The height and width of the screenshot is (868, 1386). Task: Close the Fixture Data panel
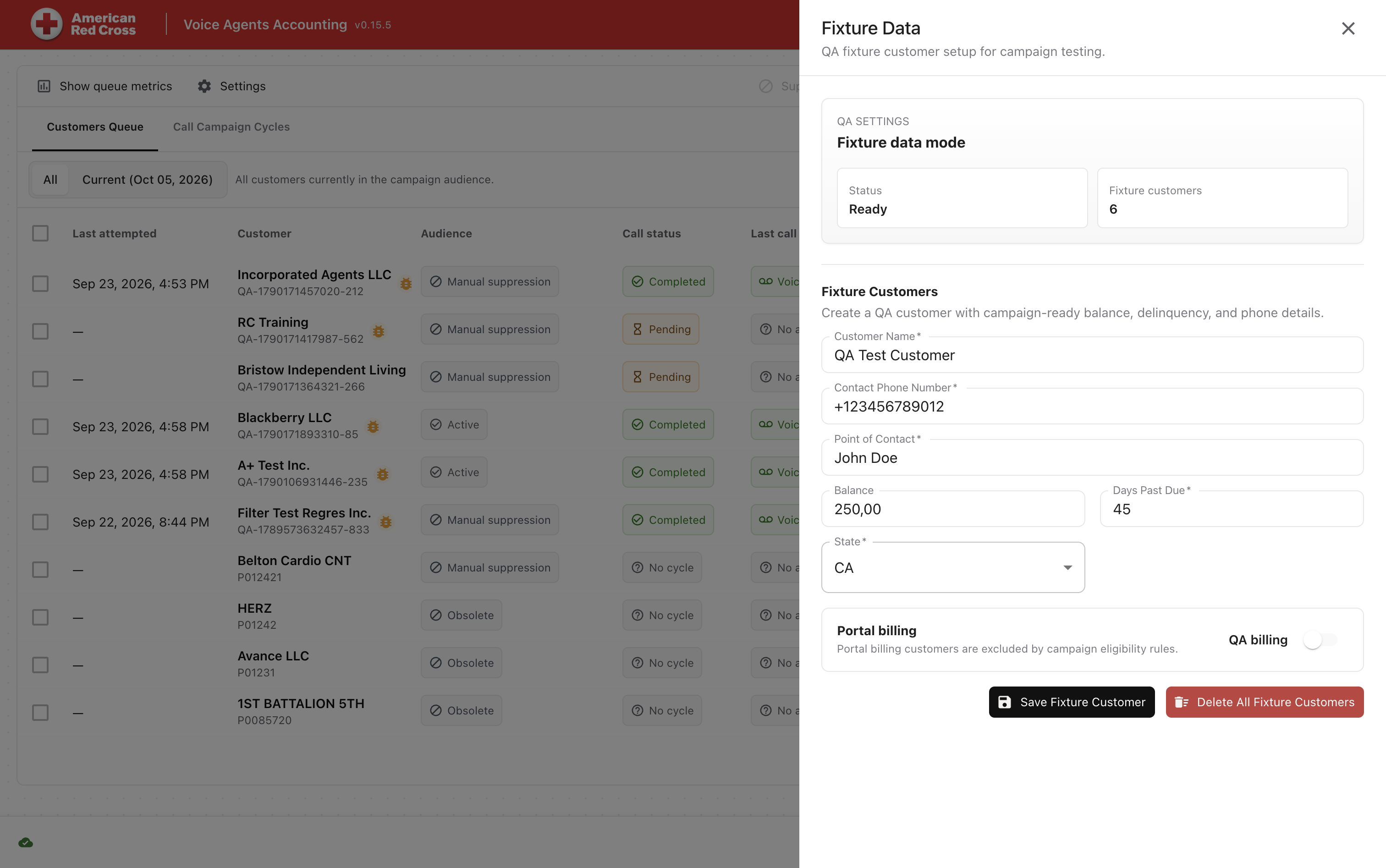point(1347,28)
